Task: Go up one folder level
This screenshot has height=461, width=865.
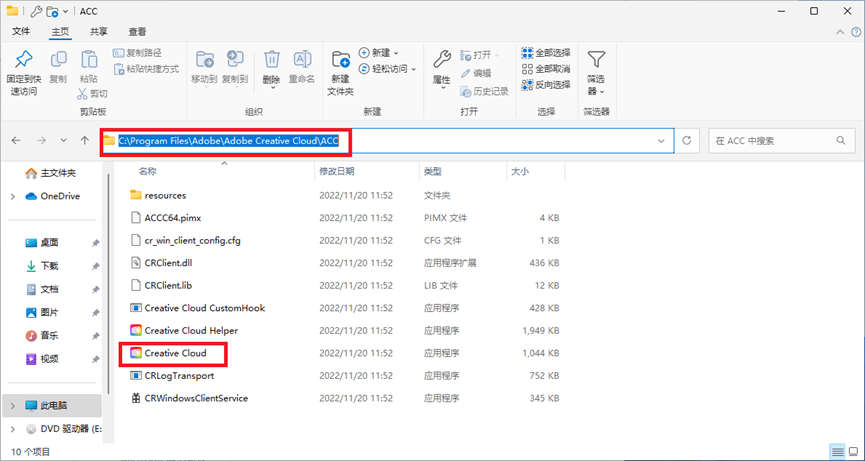Action: pos(84,141)
